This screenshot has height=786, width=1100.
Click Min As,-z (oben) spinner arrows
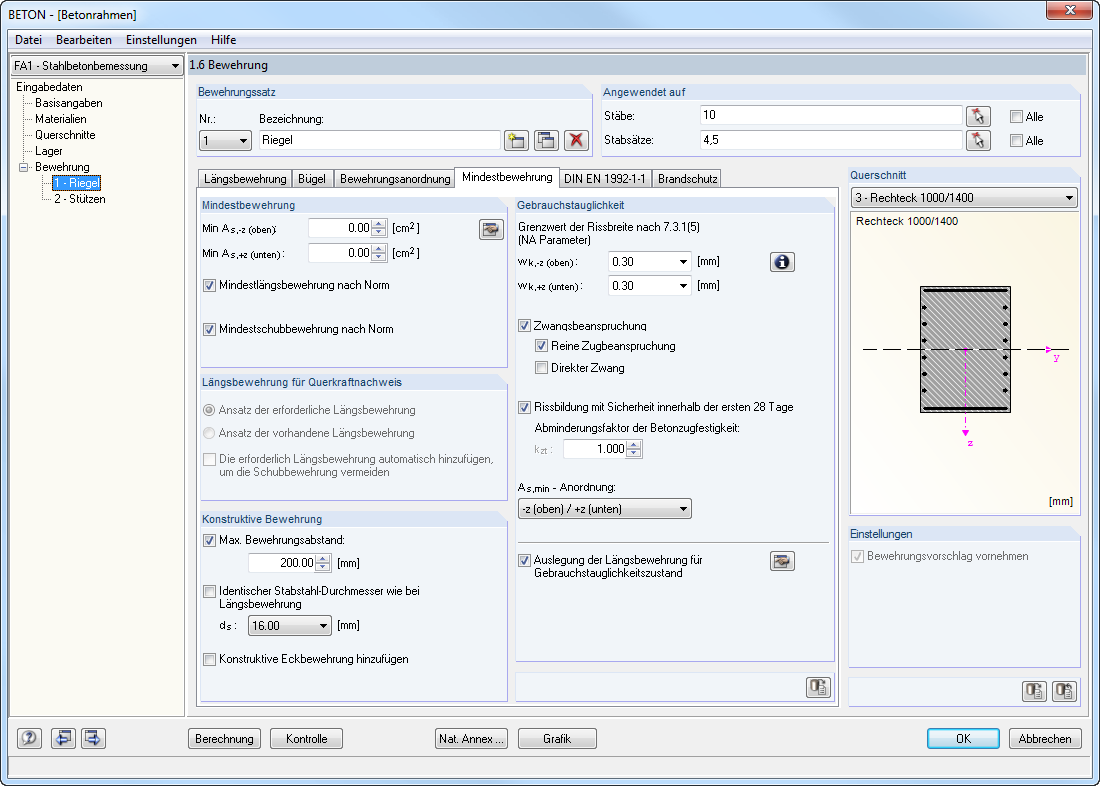[x=379, y=228]
